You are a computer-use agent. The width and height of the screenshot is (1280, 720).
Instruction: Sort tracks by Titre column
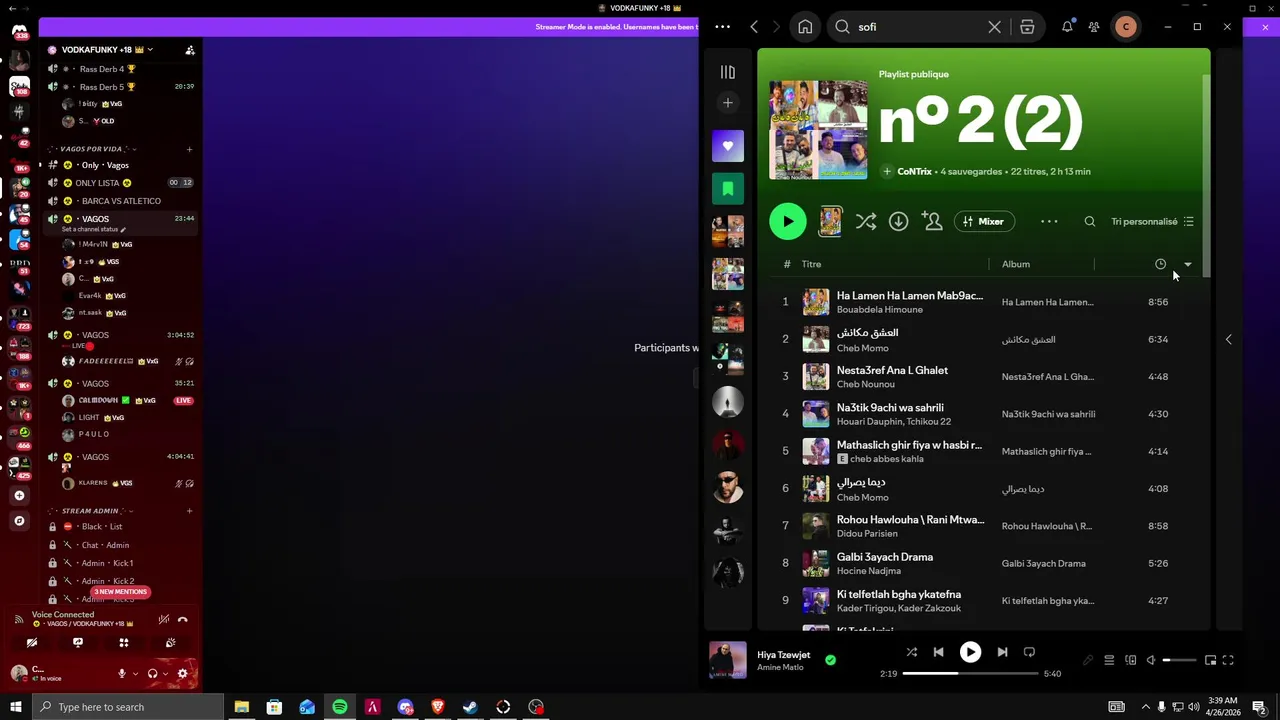[x=811, y=264]
